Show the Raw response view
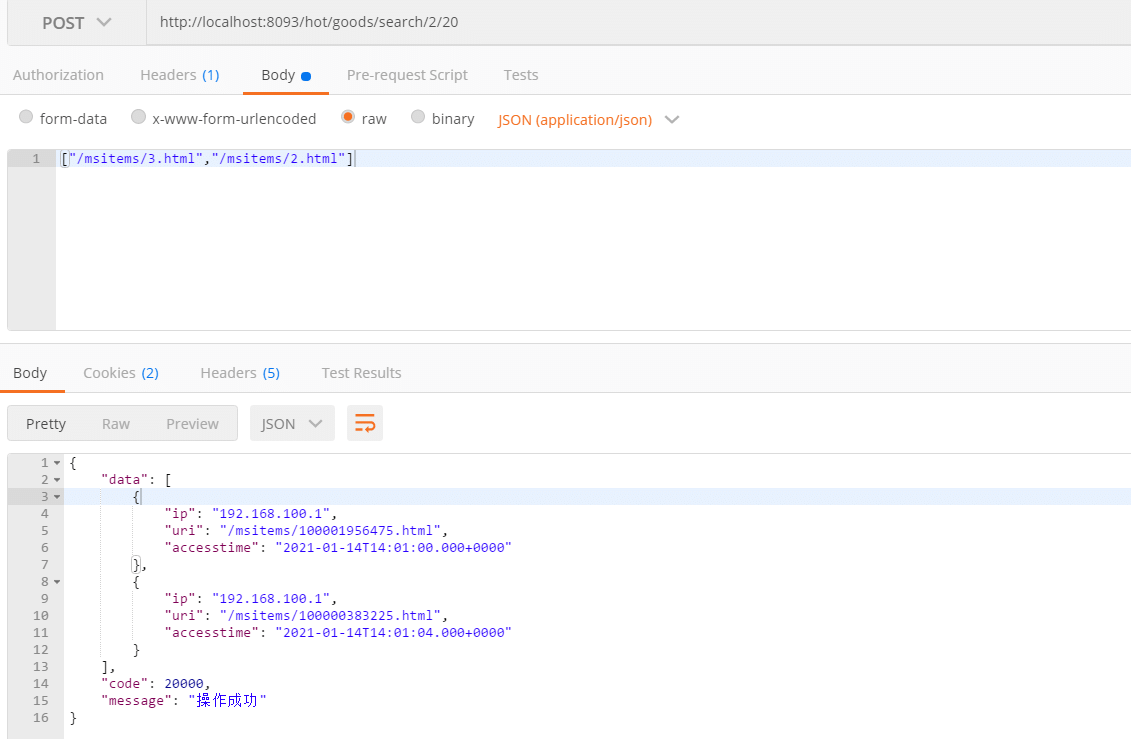Viewport: 1131px width, 739px height. coord(116,423)
